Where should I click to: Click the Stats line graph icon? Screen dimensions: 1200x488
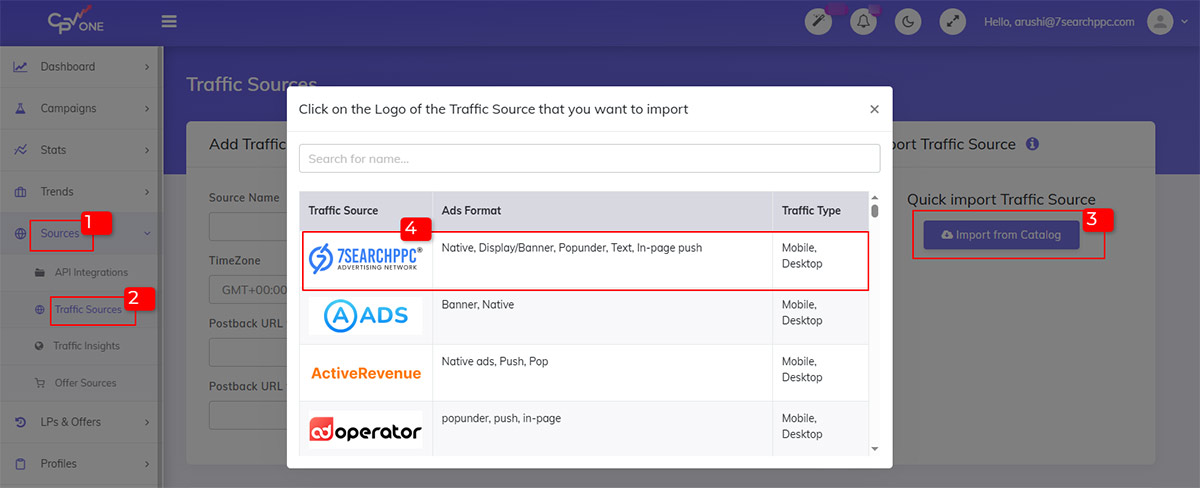[20, 150]
